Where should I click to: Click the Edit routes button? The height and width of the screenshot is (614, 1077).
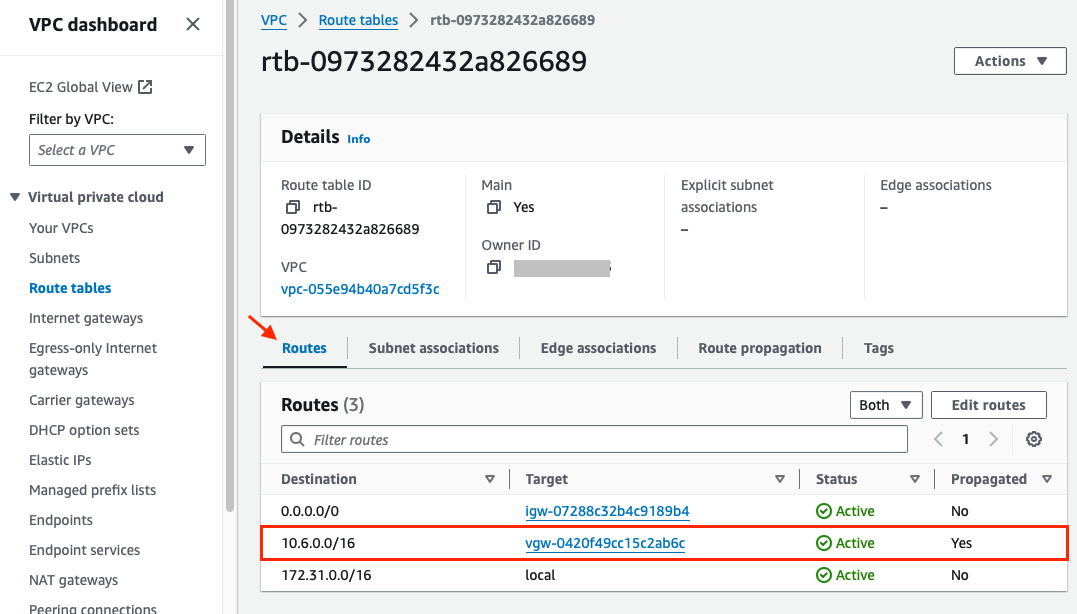pyautogui.click(x=988, y=405)
